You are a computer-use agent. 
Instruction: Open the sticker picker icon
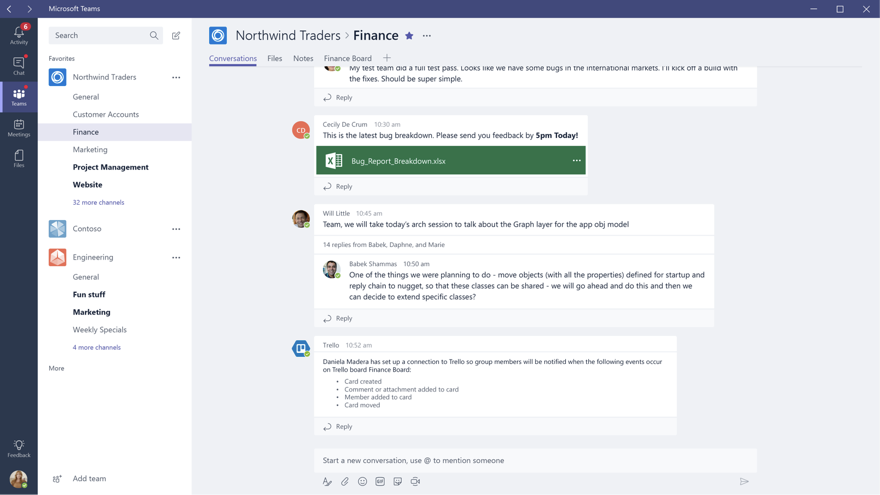tap(397, 482)
